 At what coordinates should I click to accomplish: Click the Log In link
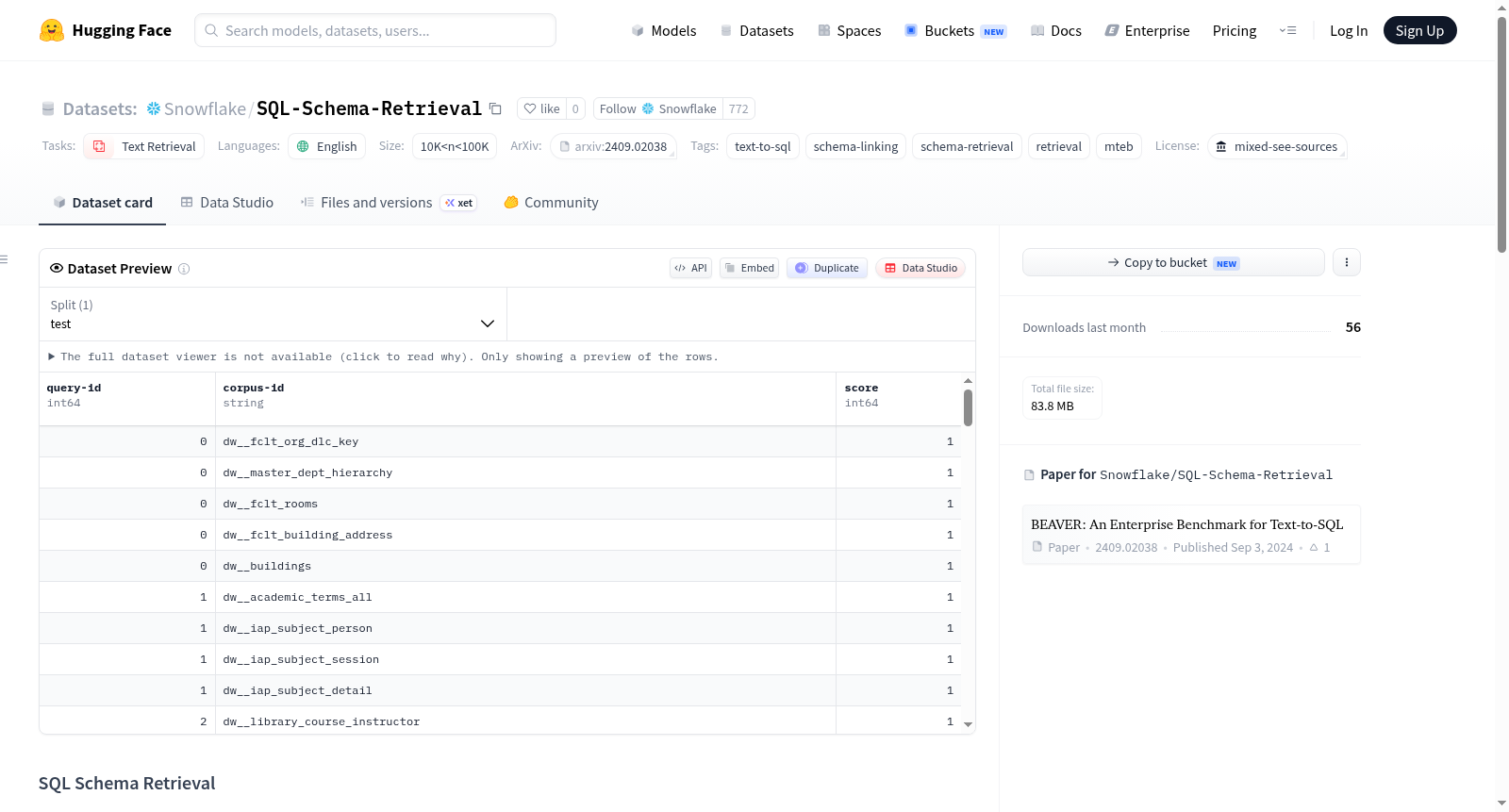point(1349,31)
